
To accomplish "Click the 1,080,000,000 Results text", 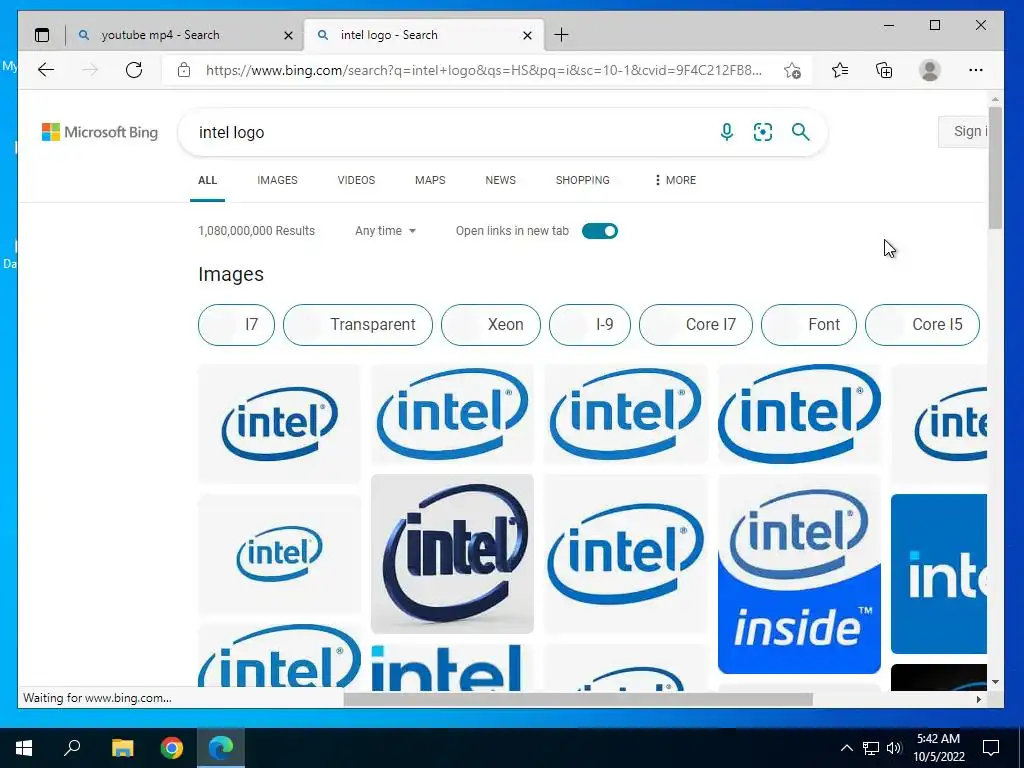I will [x=257, y=231].
